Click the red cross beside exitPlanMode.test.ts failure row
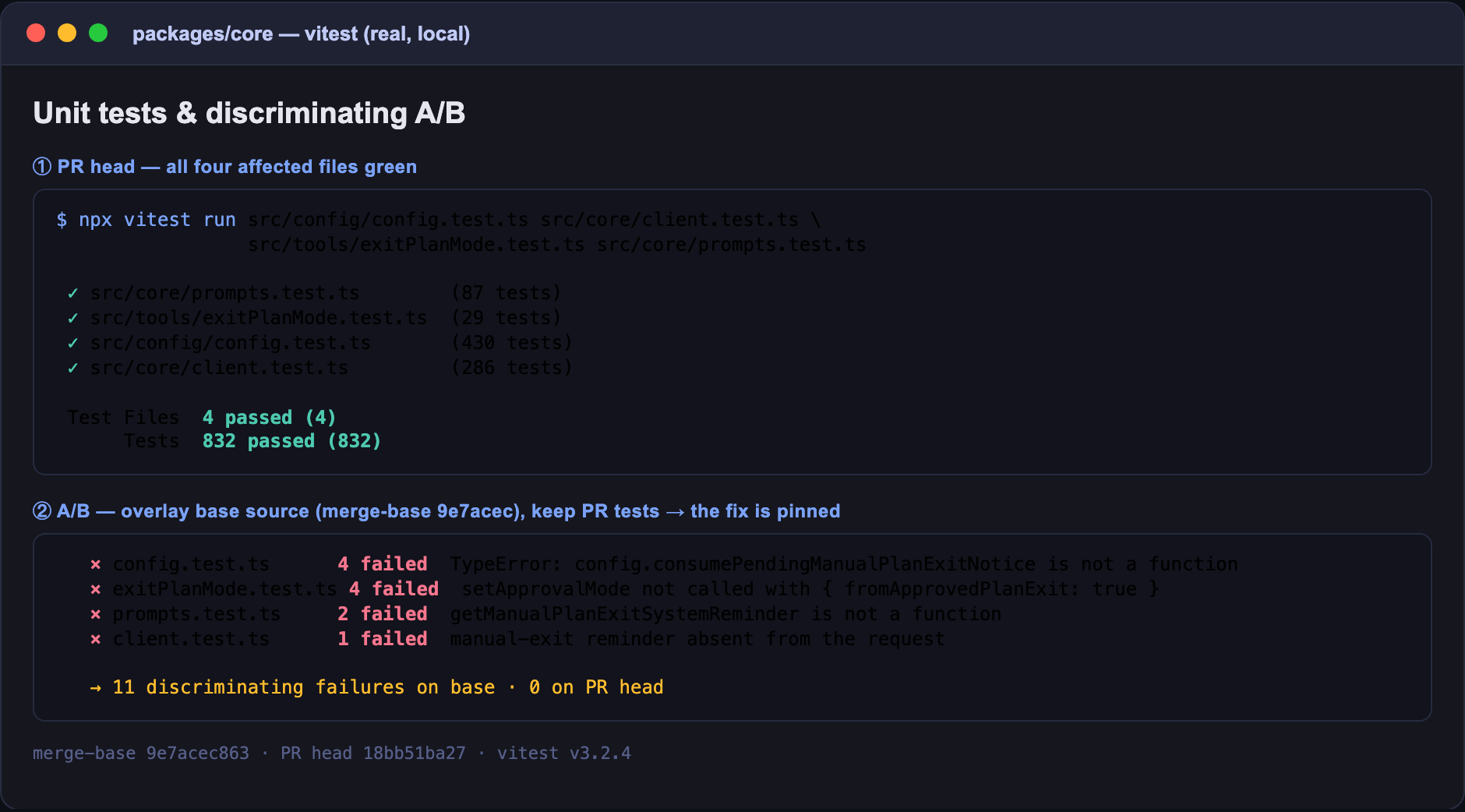The height and width of the screenshot is (812, 1465). pyautogui.click(x=95, y=590)
